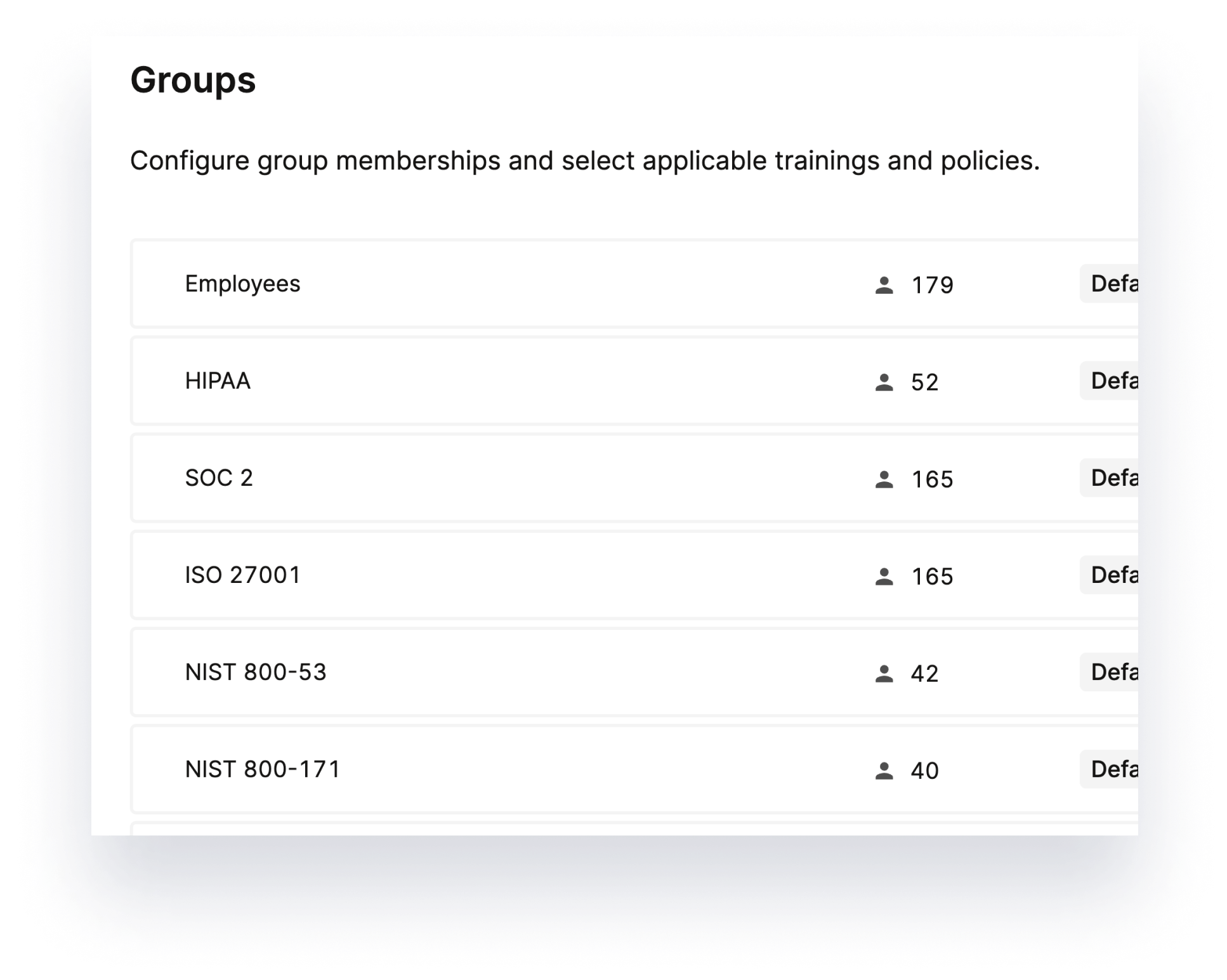
Task: Click the person icon in the NIST 800-53 row
Action: 884,674
